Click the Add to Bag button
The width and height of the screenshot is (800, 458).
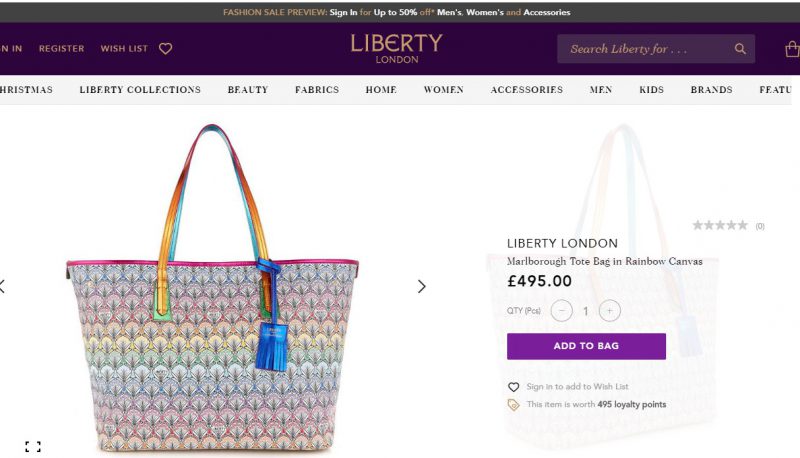(586, 346)
